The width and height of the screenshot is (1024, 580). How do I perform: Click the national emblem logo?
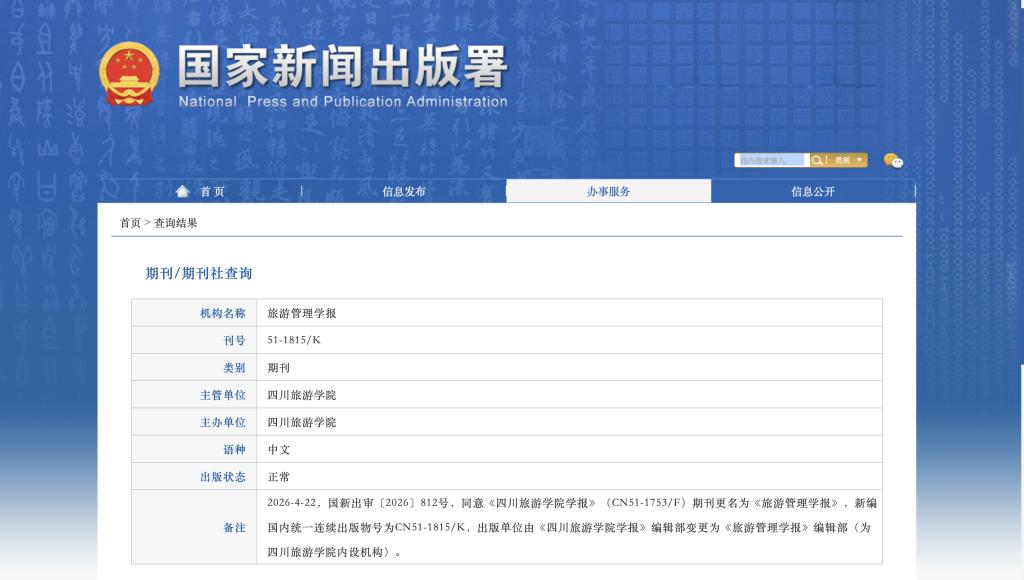pyautogui.click(x=129, y=74)
